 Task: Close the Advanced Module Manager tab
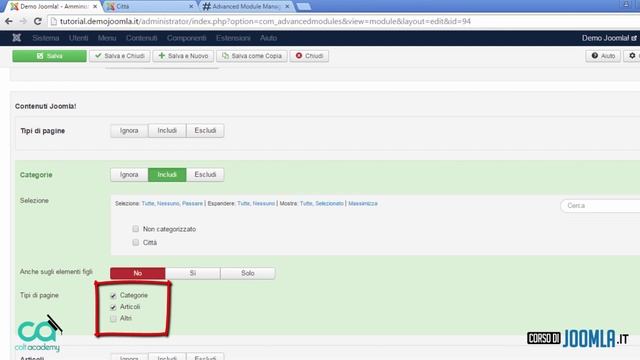tap(287, 7)
